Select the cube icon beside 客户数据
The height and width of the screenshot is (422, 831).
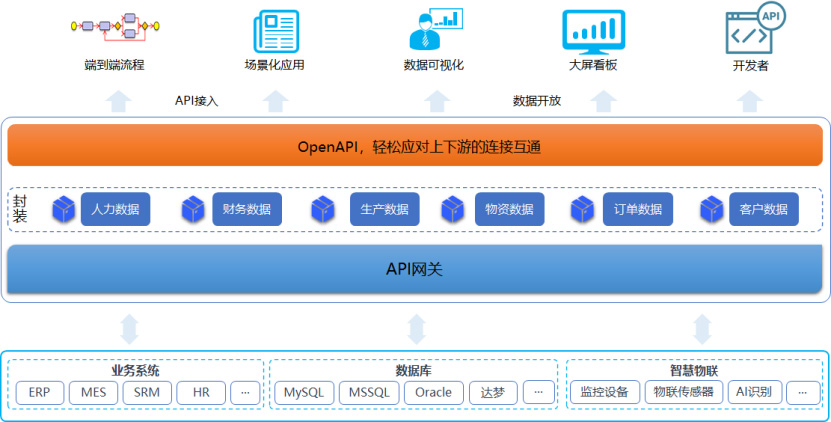pos(712,209)
